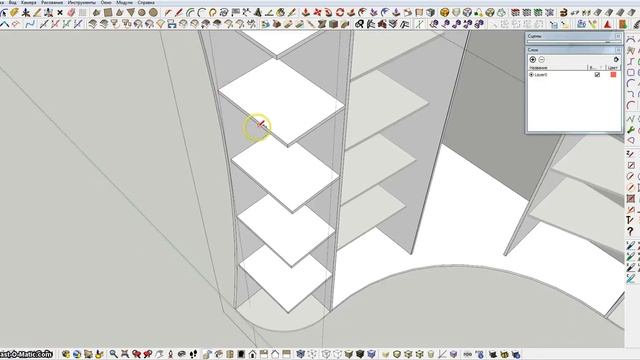Click the green wrench icon in the right toolbar

point(631,130)
